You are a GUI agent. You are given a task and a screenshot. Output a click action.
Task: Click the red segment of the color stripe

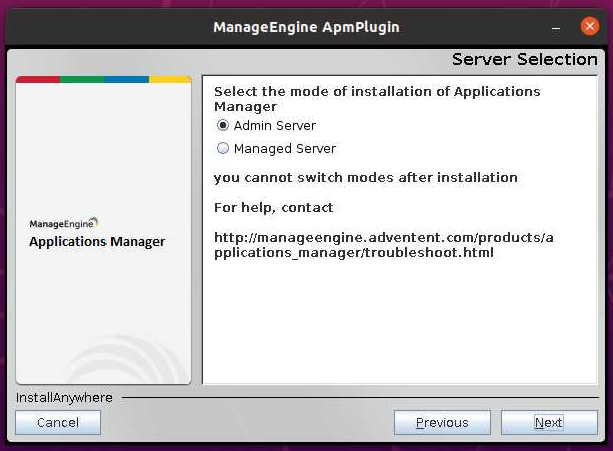[38, 79]
